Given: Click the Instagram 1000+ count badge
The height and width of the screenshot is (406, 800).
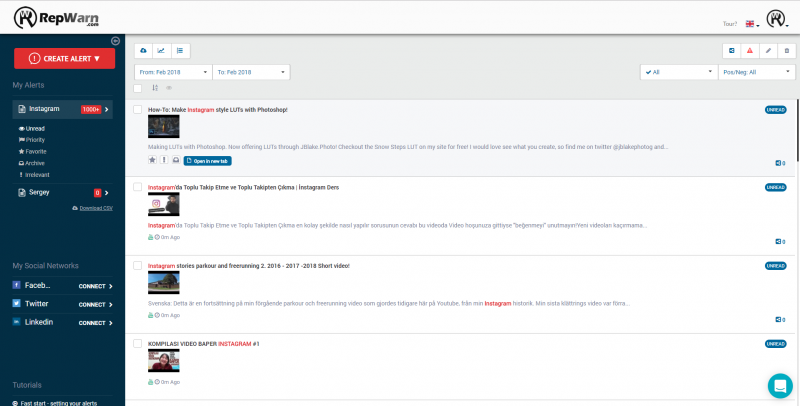Looking at the screenshot, I should (91, 109).
